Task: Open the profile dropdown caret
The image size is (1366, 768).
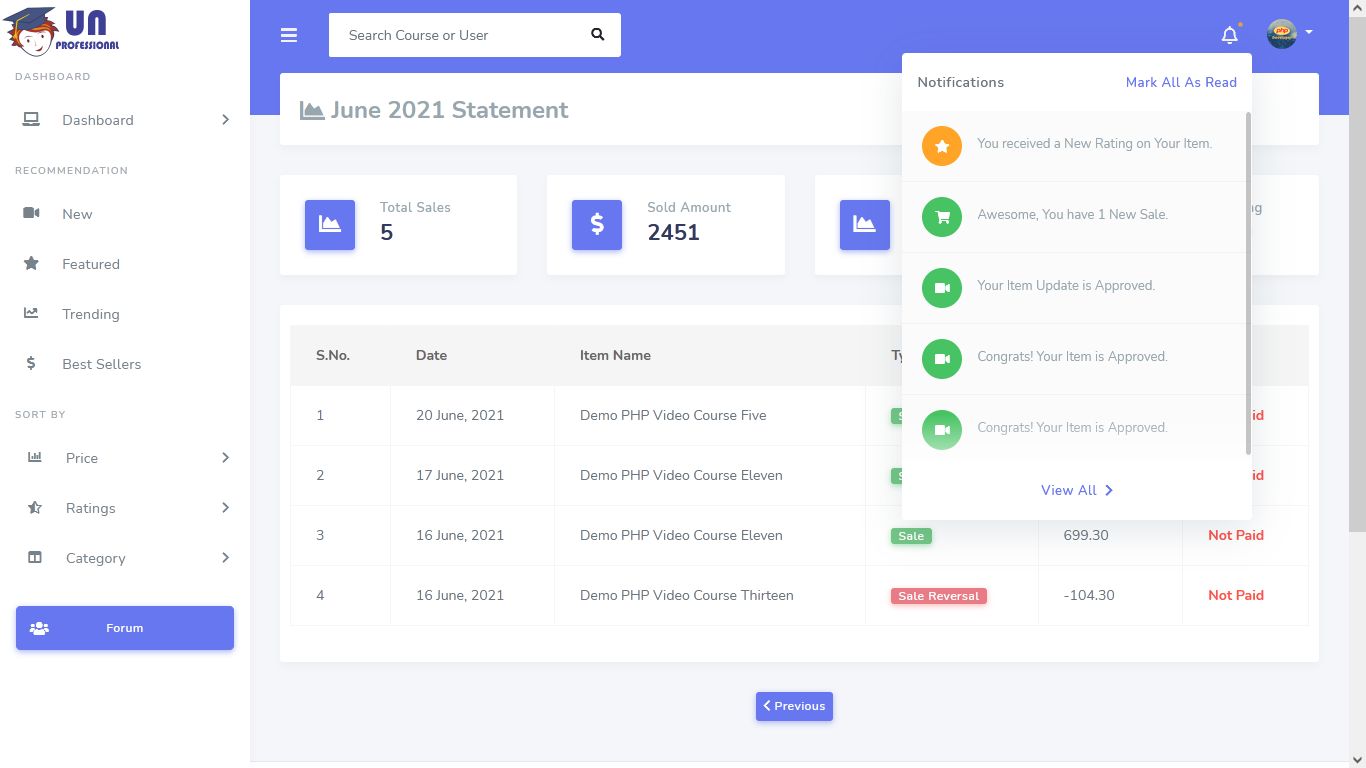Action: click(1308, 33)
